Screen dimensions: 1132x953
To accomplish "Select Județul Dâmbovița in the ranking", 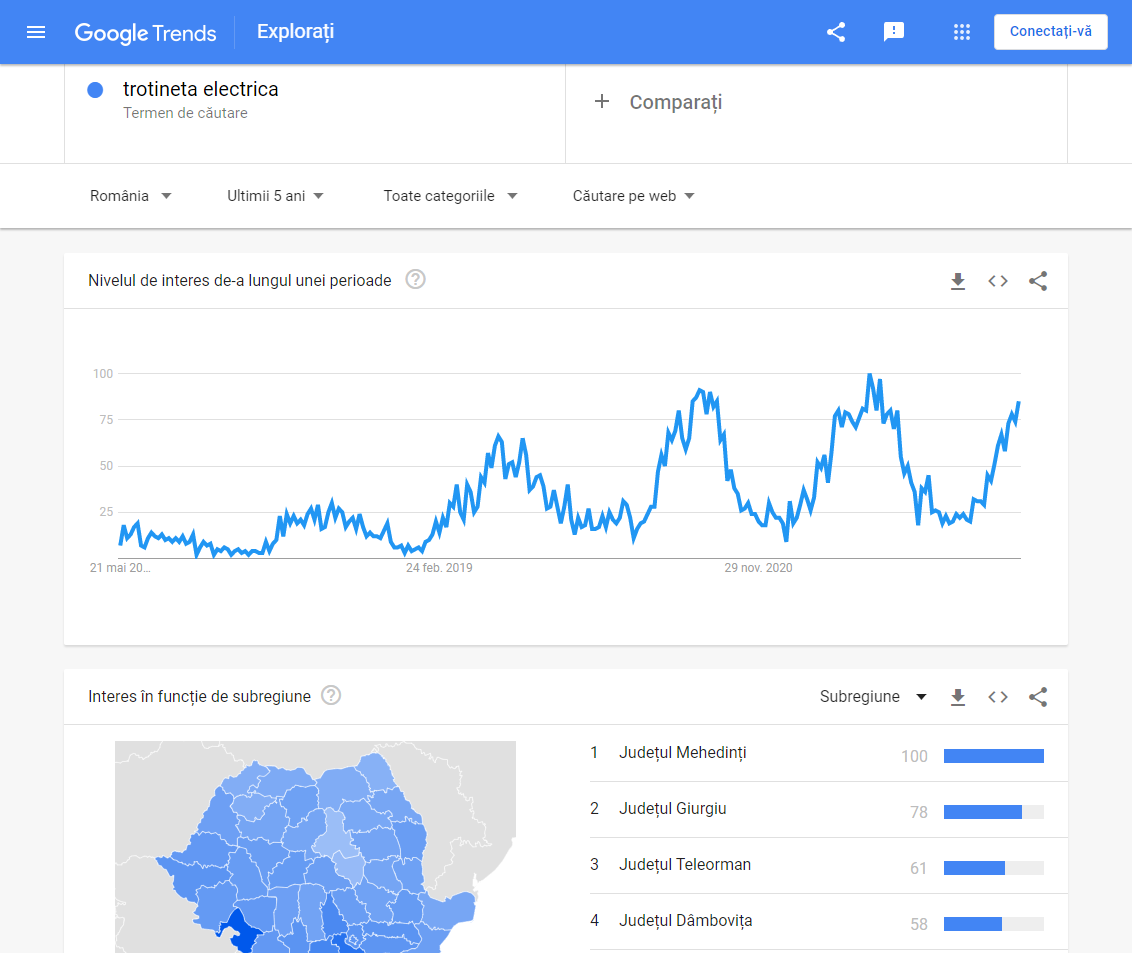I will (685, 921).
